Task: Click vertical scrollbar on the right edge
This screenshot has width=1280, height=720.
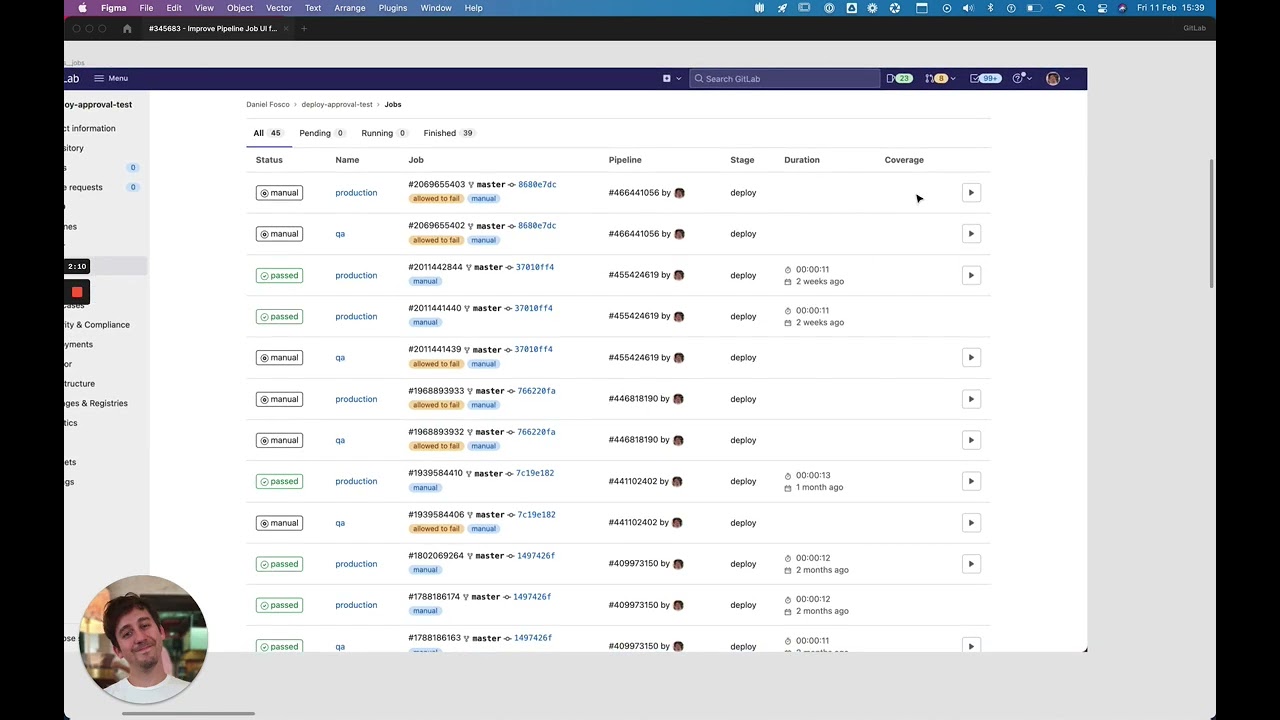Action: tap(1212, 223)
